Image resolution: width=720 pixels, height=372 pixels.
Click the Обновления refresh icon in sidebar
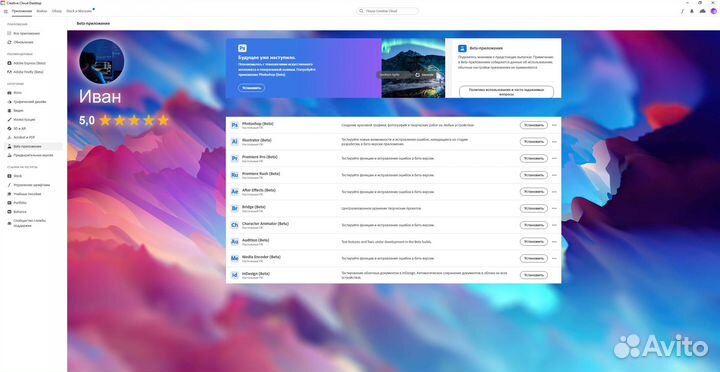pos(9,42)
